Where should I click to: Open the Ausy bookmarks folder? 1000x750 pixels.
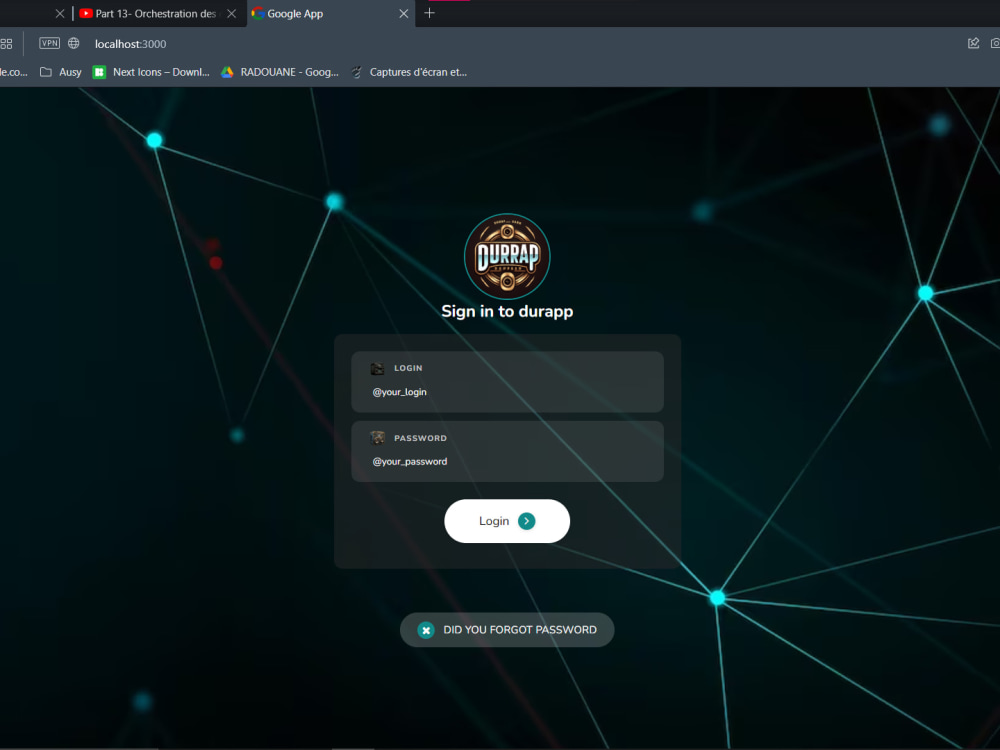pyautogui.click(x=61, y=72)
